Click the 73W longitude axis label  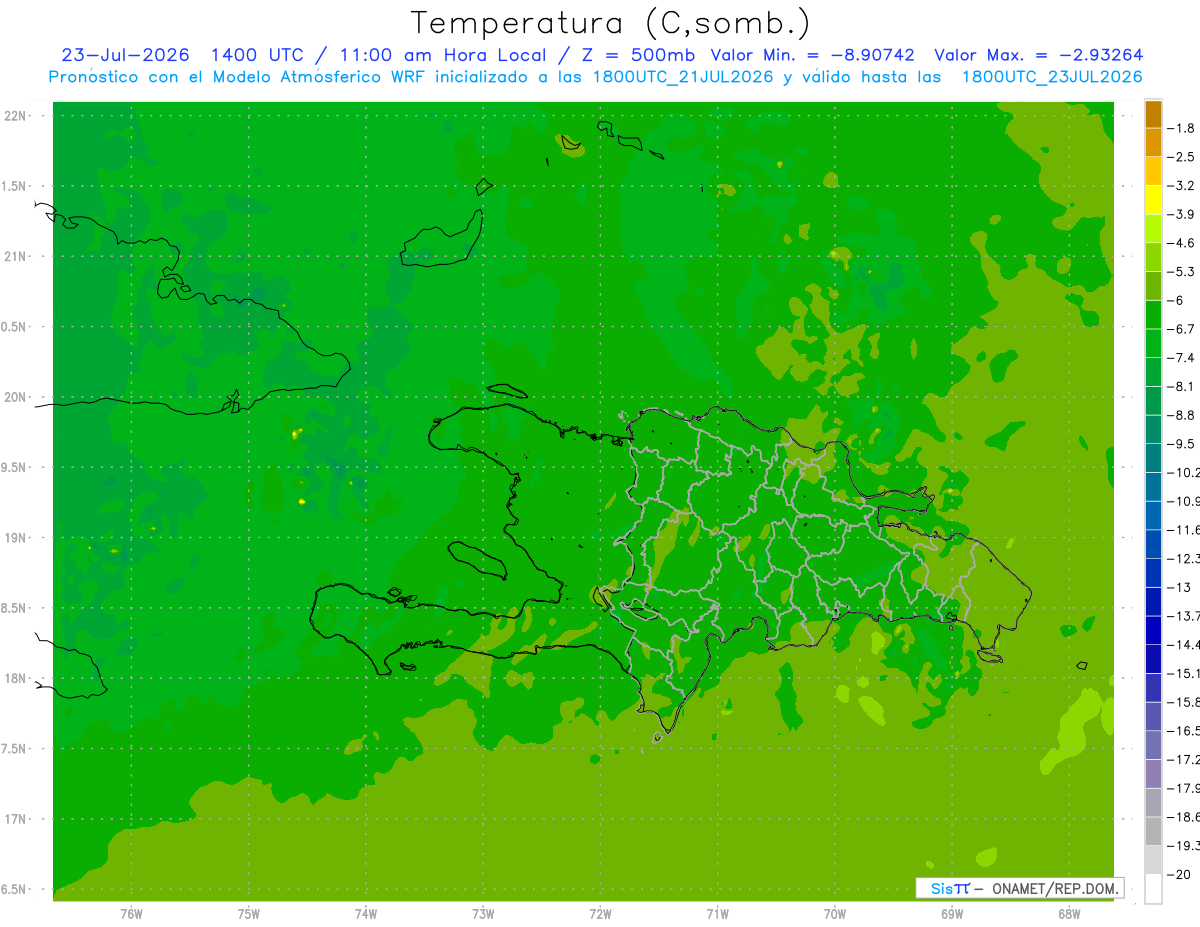click(x=483, y=913)
